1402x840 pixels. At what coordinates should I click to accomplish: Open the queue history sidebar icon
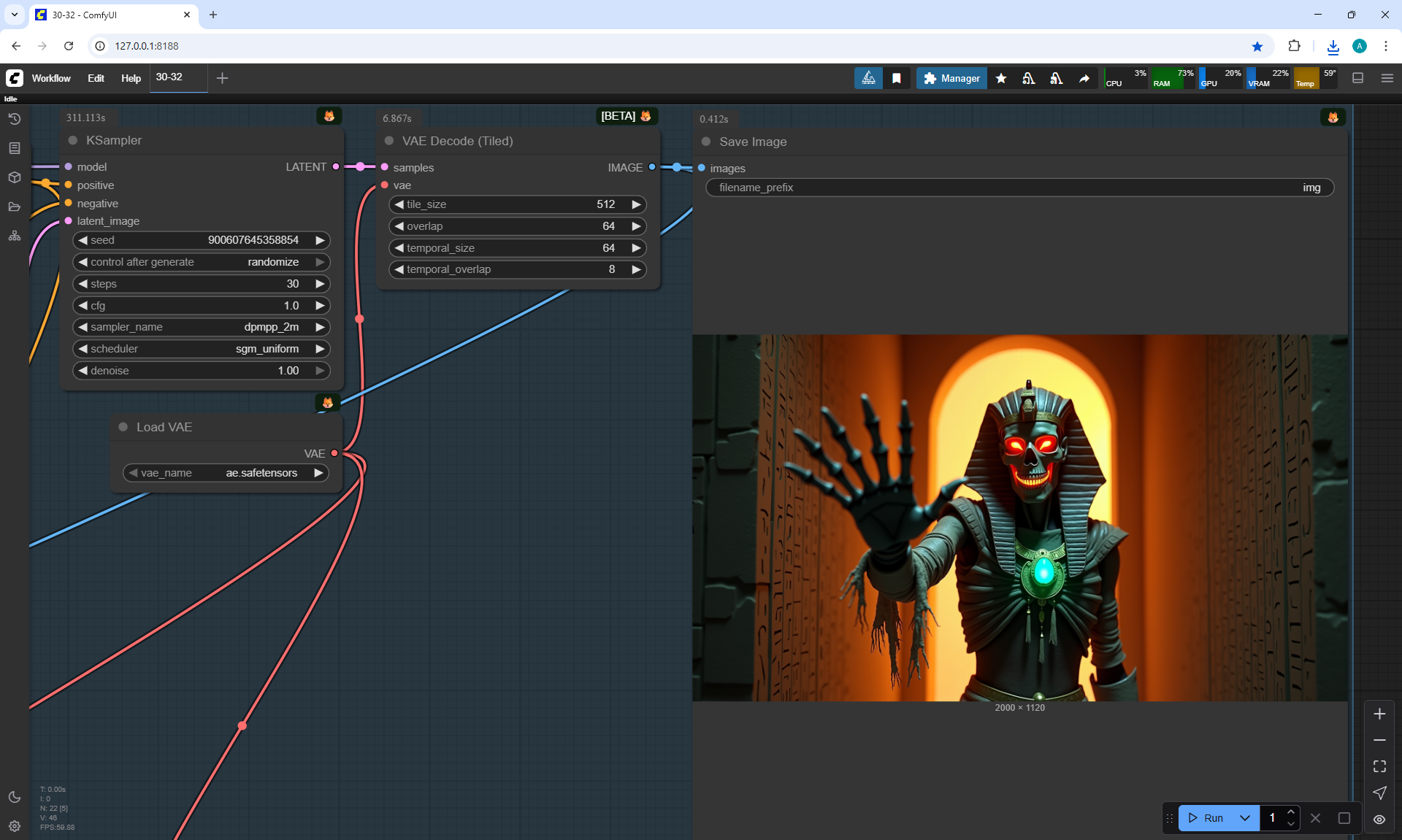point(15,119)
